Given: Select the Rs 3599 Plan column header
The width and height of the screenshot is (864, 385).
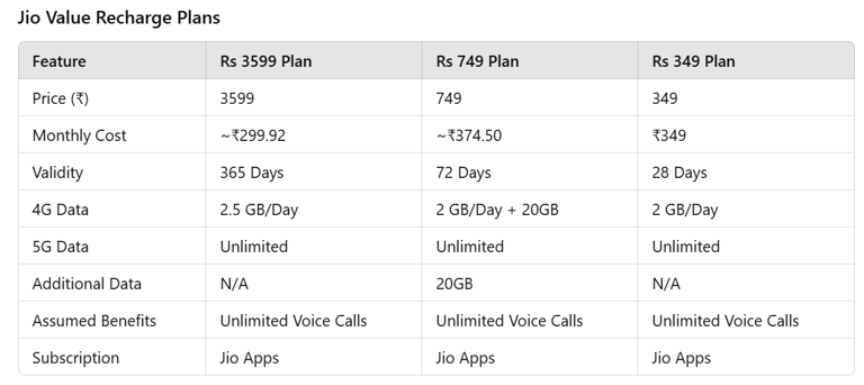Looking at the screenshot, I should point(266,61).
